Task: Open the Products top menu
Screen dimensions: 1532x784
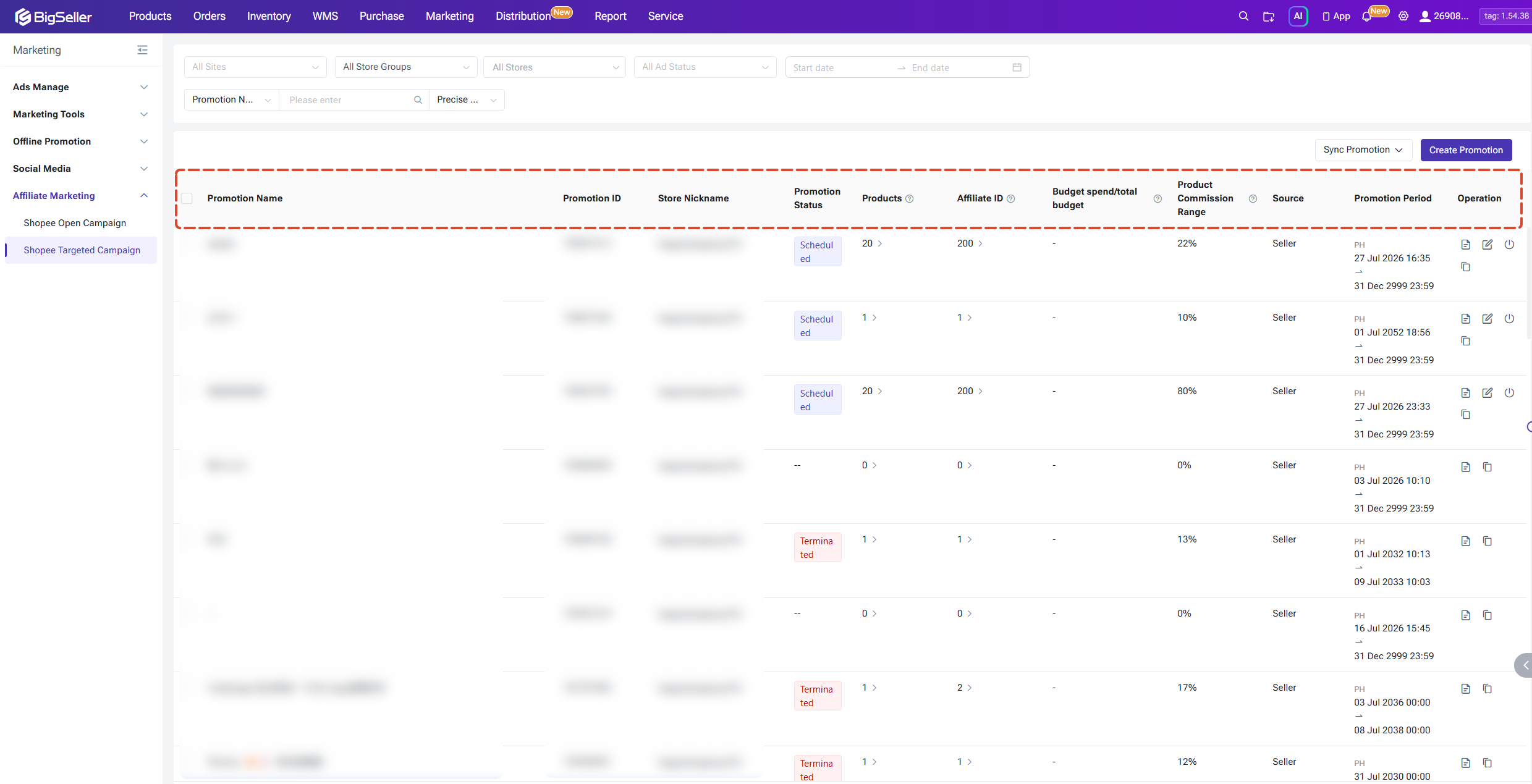Action: (x=150, y=16)
